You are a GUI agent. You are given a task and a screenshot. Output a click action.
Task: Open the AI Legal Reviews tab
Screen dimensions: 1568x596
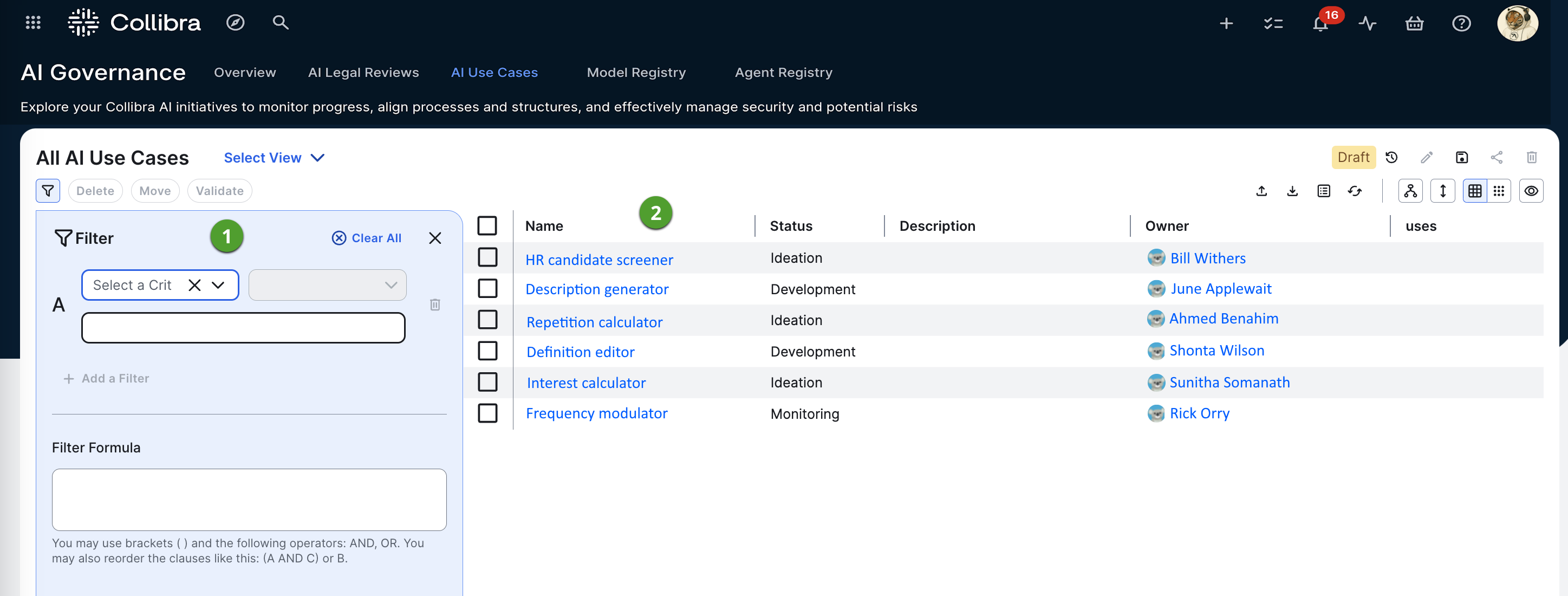tap(363, 73)
